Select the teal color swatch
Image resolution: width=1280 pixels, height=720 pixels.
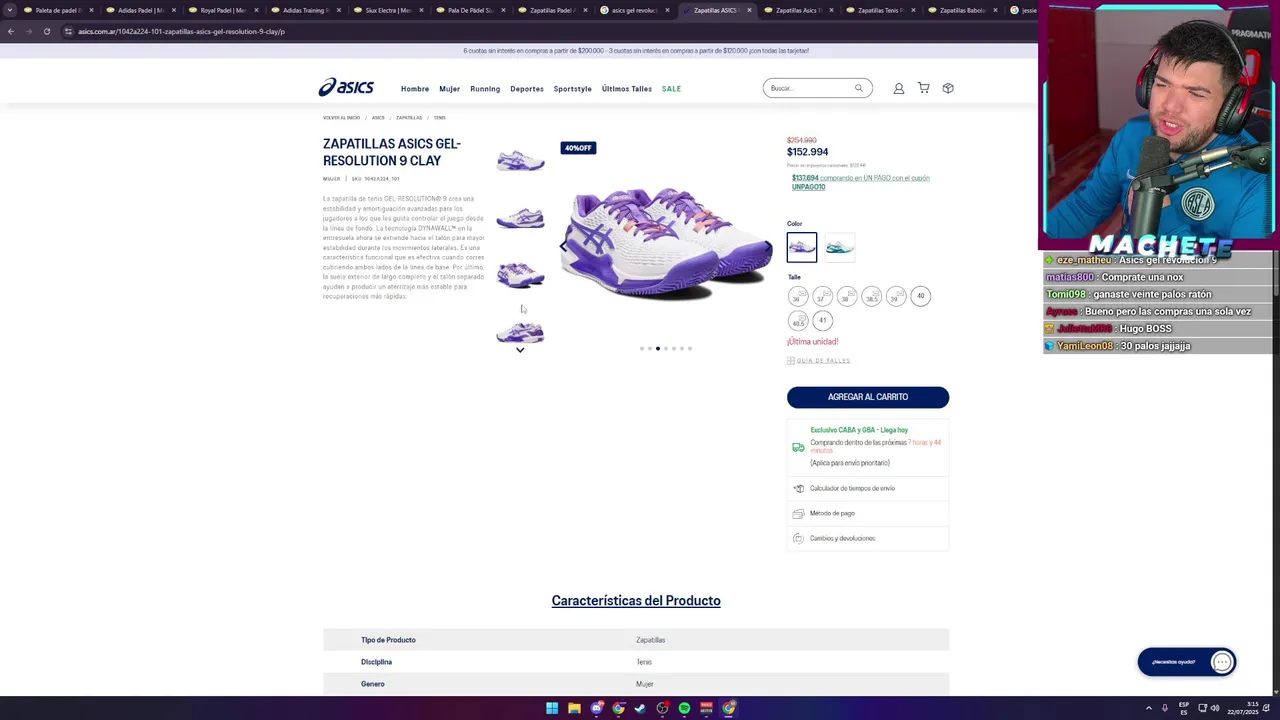coord(840,247)
